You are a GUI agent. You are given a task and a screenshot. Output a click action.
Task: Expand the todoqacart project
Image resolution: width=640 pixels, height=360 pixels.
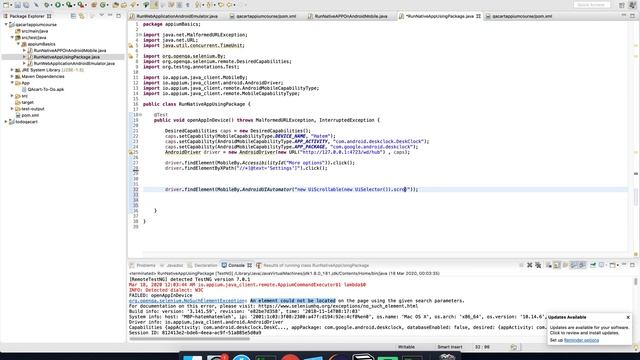click(x=6, y=122)
